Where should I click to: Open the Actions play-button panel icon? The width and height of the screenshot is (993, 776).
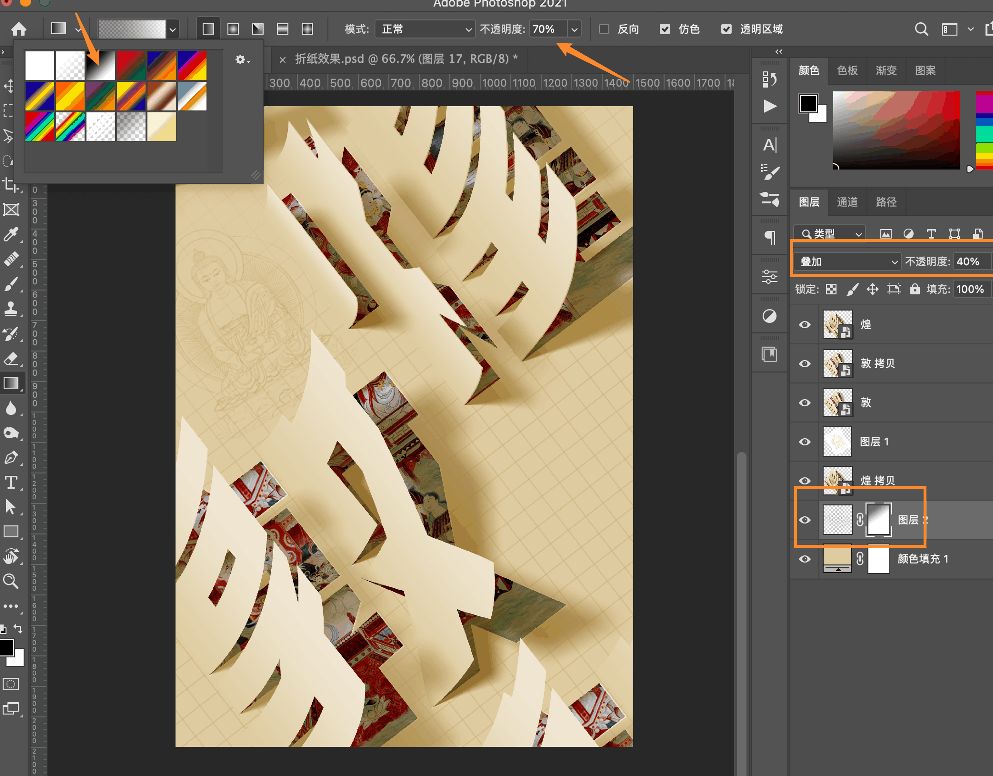(770, 106)
